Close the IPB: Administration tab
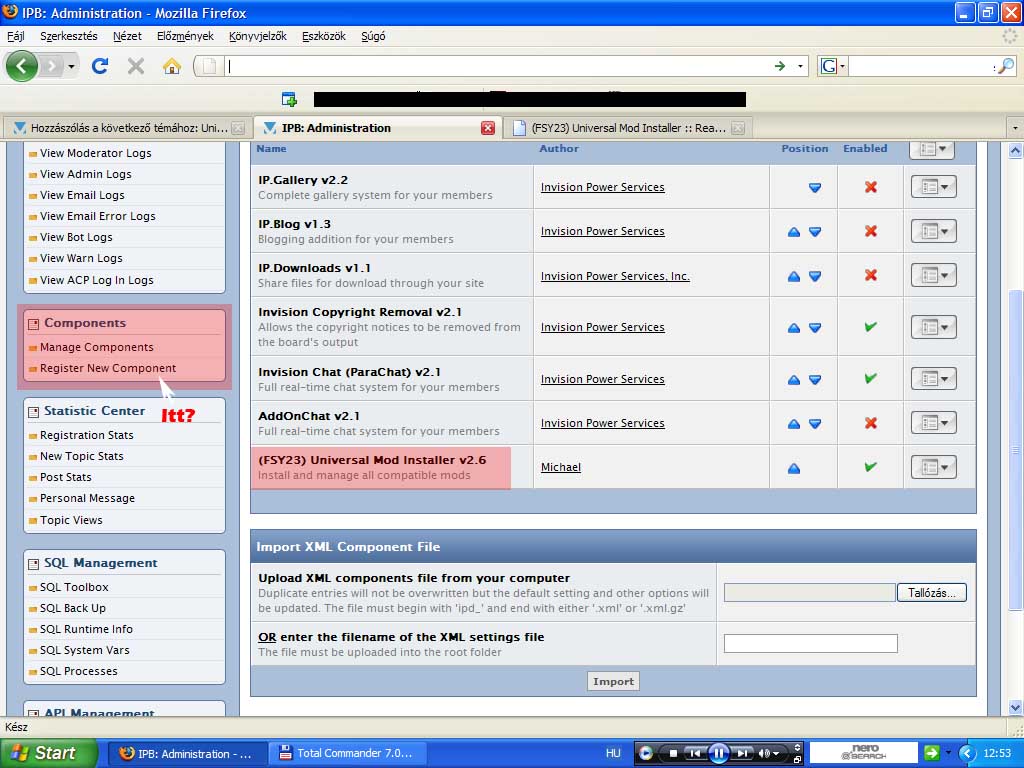Screen dimensions: 1024x768 click(x=488, y=128)
